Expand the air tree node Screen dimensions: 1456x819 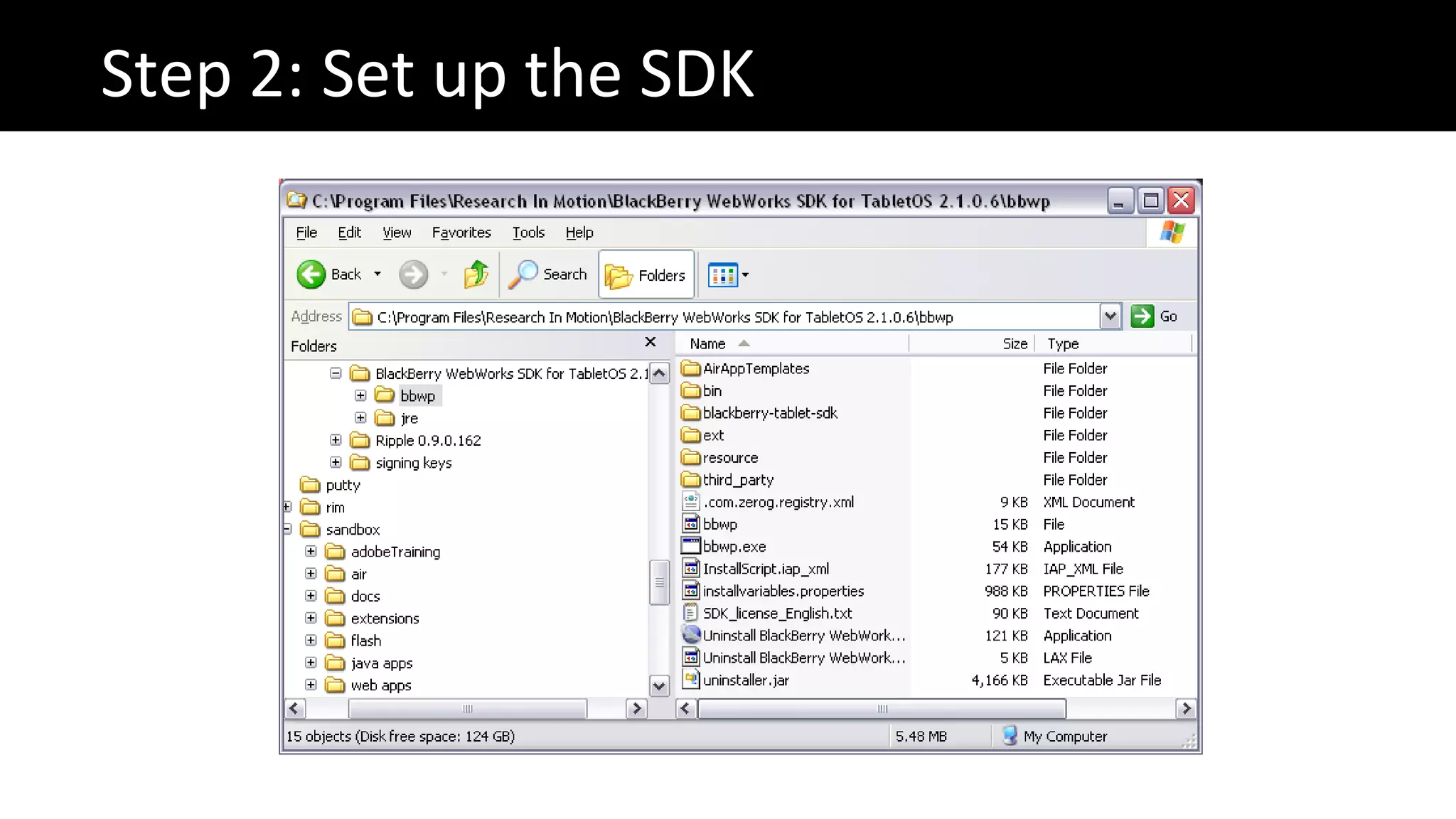pyautogui.click(x=311, y=573)
